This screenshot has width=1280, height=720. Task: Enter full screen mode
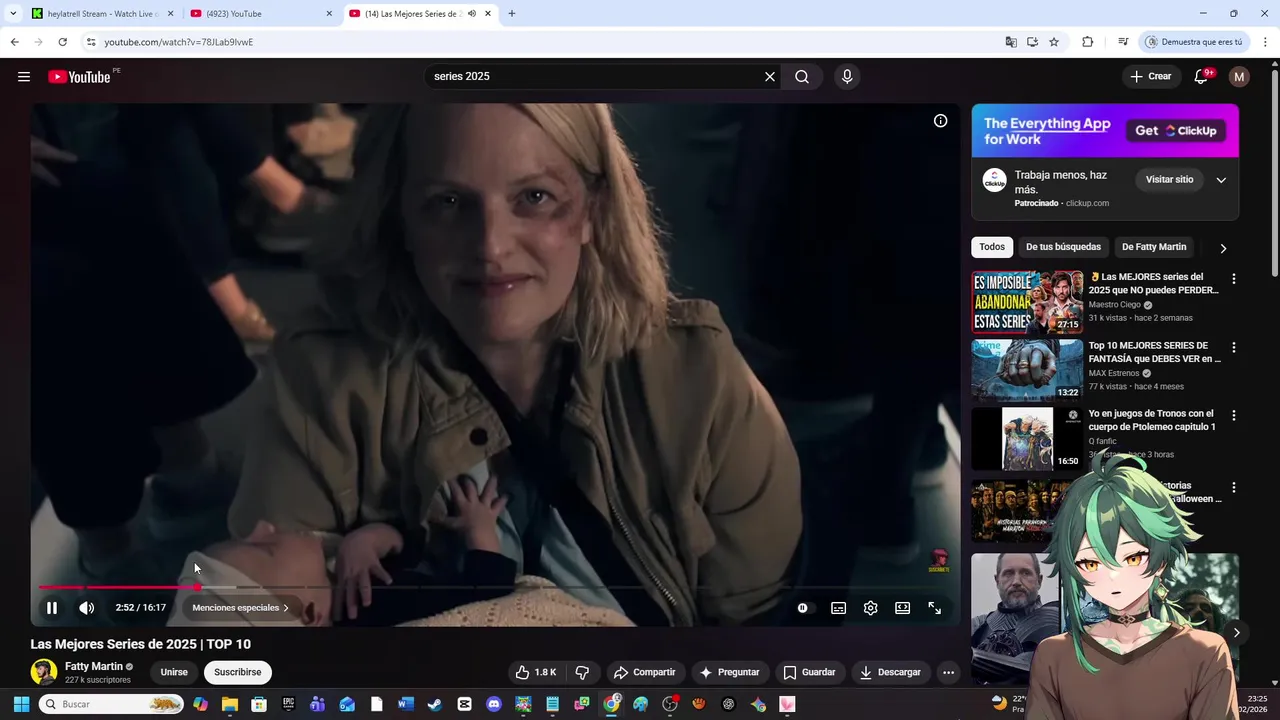point(934,608)
